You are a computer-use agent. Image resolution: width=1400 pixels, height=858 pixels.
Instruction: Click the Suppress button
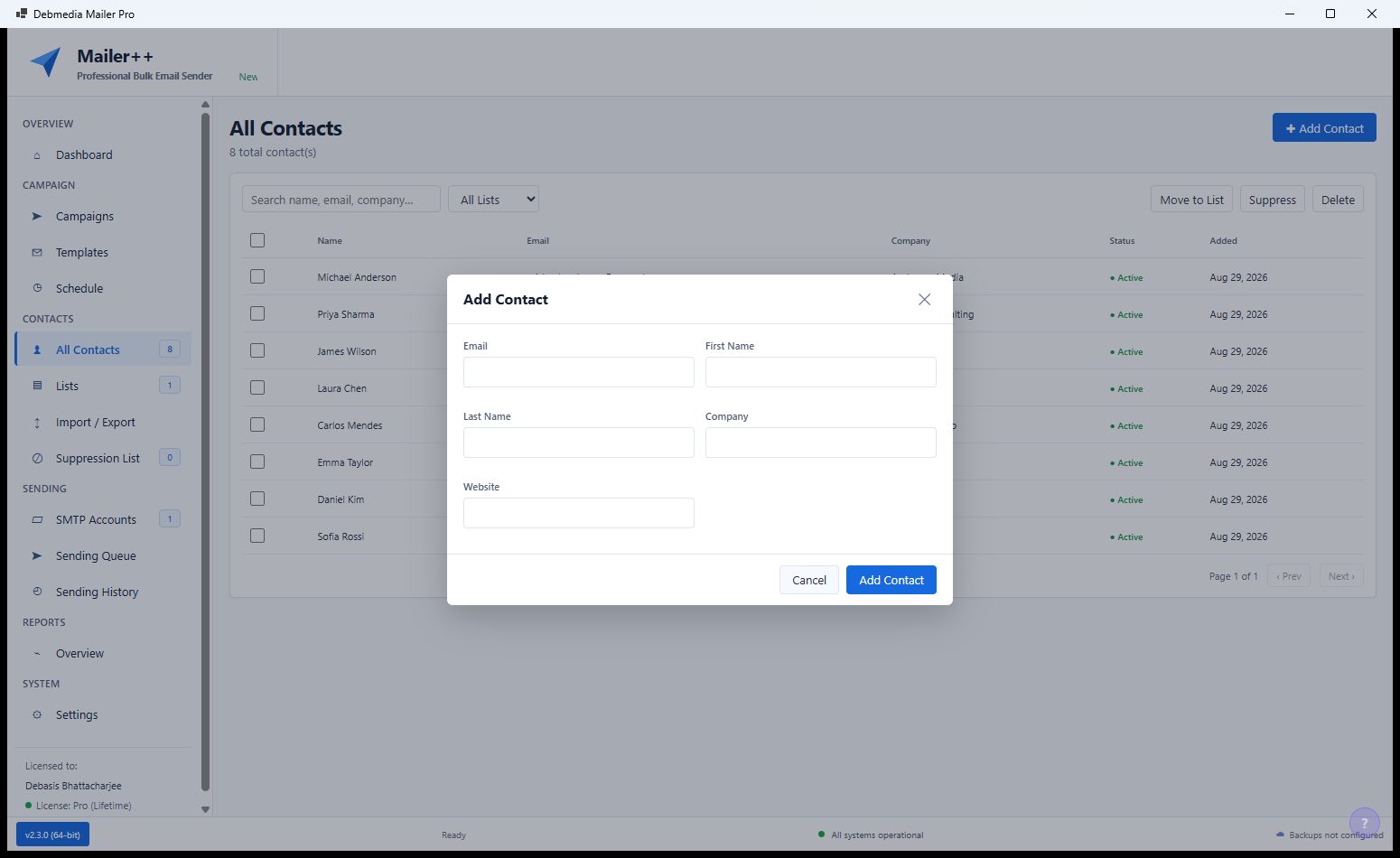coord(1273,200)
